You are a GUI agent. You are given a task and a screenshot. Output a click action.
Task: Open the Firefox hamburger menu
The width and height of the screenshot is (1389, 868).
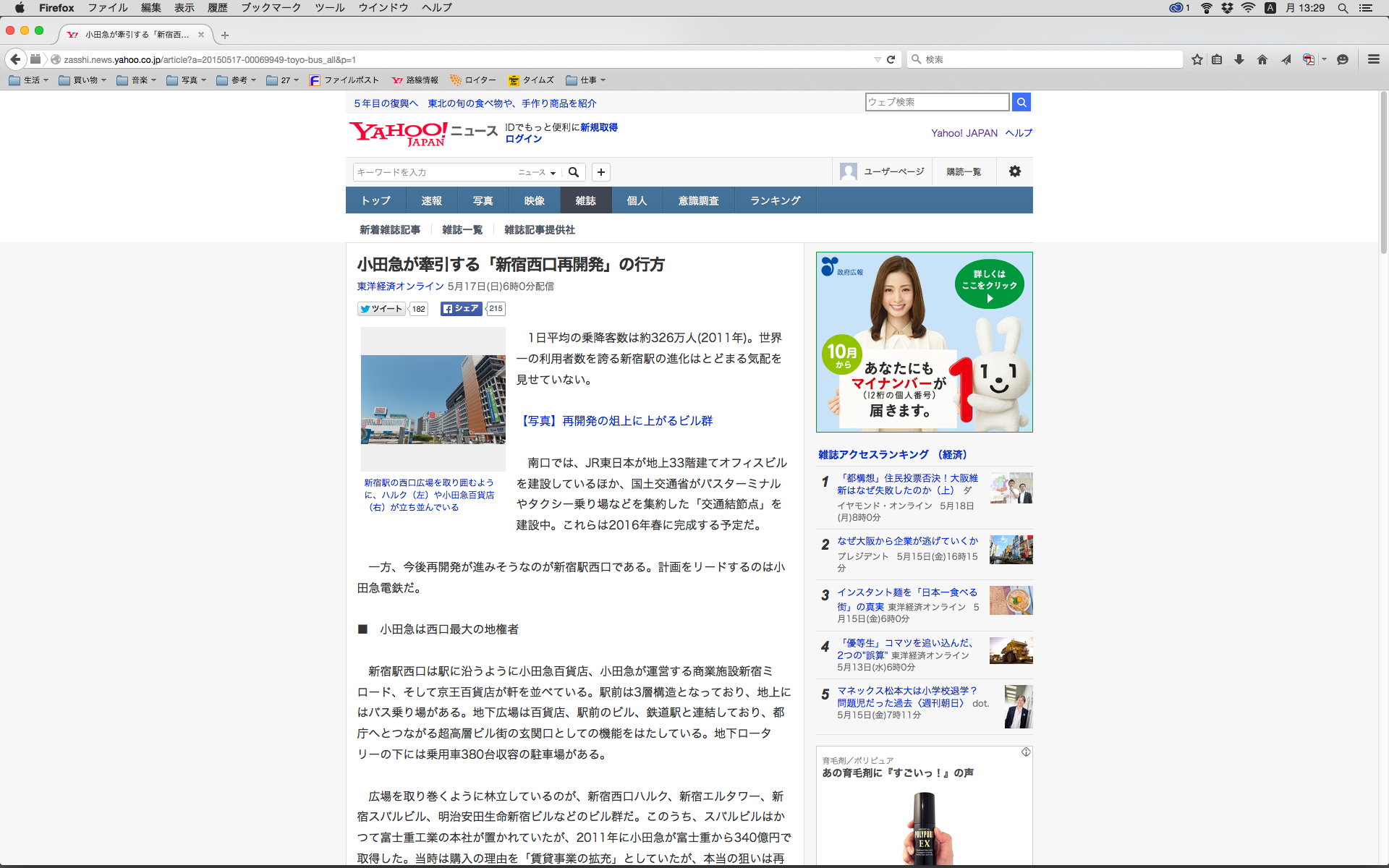point(1373,59)
